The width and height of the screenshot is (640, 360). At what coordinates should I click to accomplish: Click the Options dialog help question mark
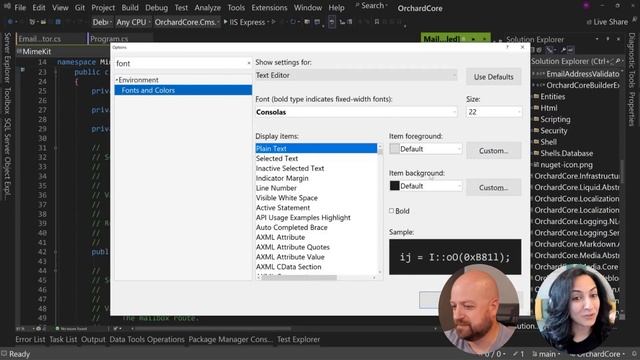coord(507,47)
